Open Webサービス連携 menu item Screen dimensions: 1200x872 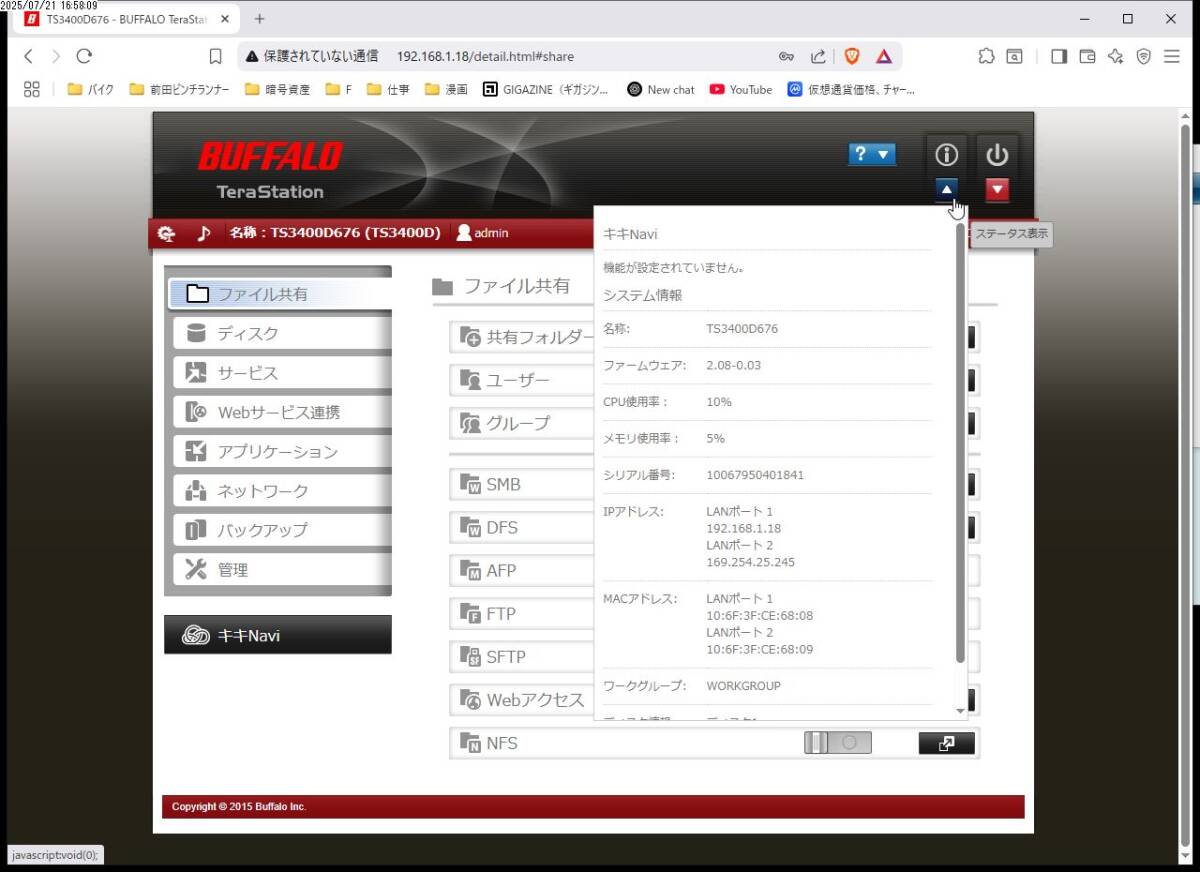[282, 412]
